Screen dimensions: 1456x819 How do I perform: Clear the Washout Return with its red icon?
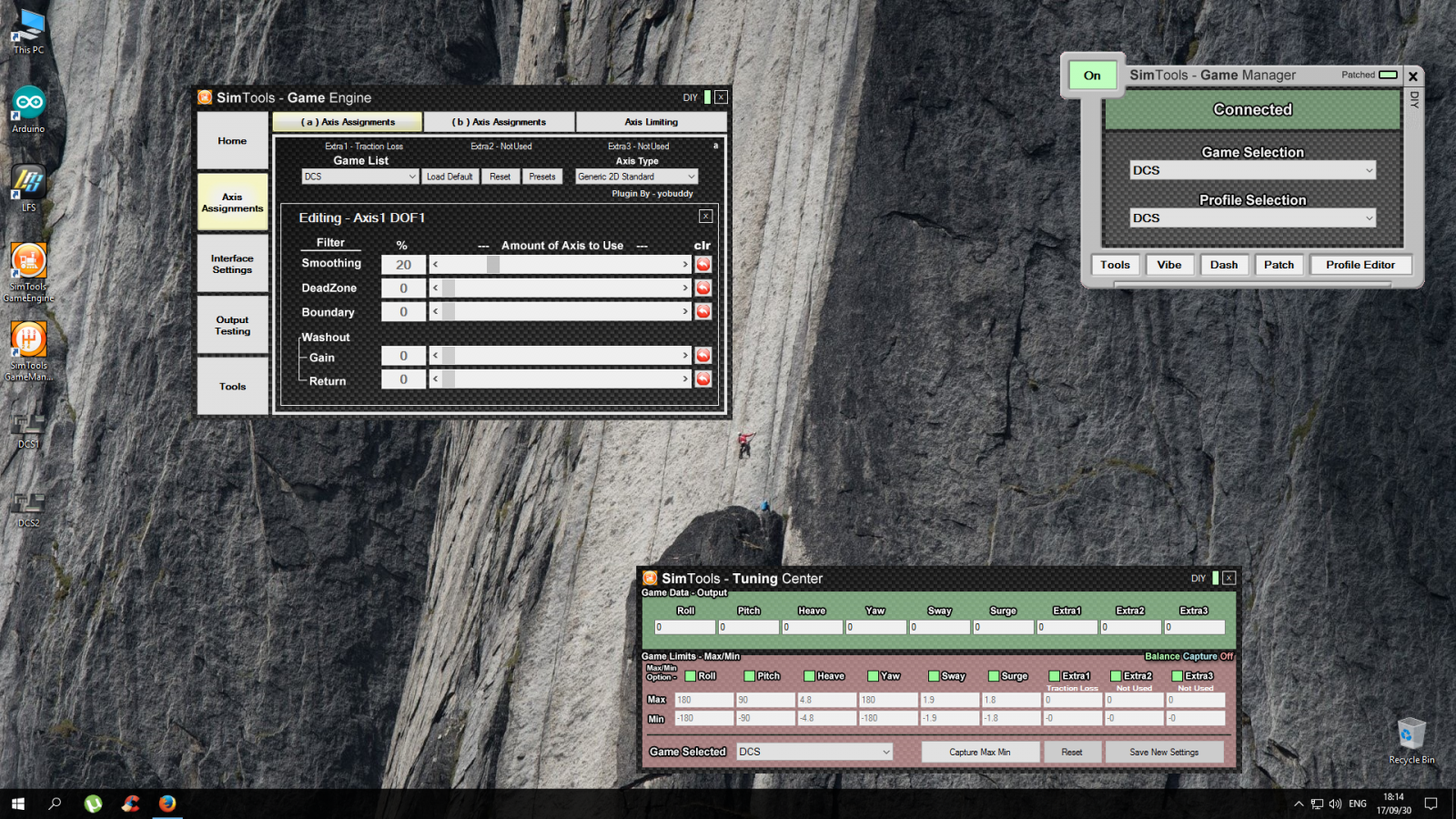click(703, 379)
